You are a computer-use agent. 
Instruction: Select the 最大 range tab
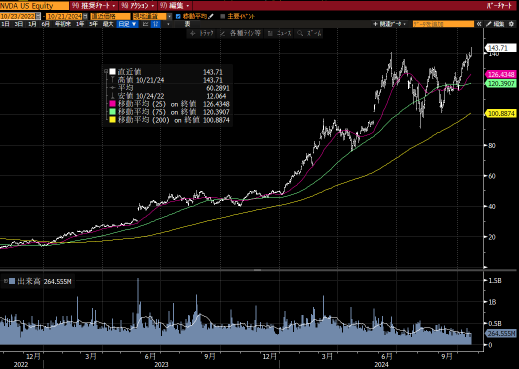tap(108, 24)
